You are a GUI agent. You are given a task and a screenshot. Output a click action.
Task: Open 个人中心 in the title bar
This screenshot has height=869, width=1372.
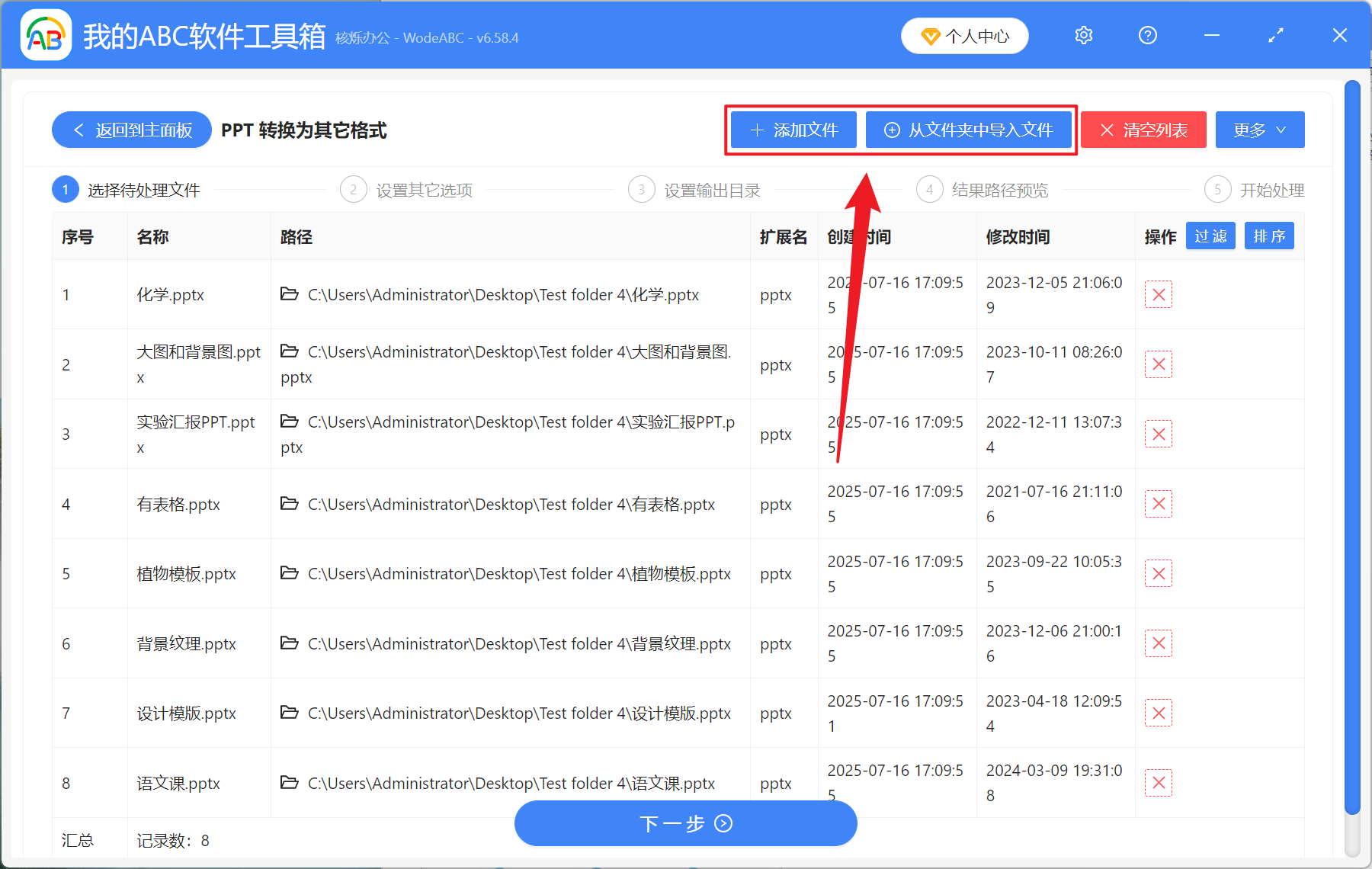pos(964,35)
